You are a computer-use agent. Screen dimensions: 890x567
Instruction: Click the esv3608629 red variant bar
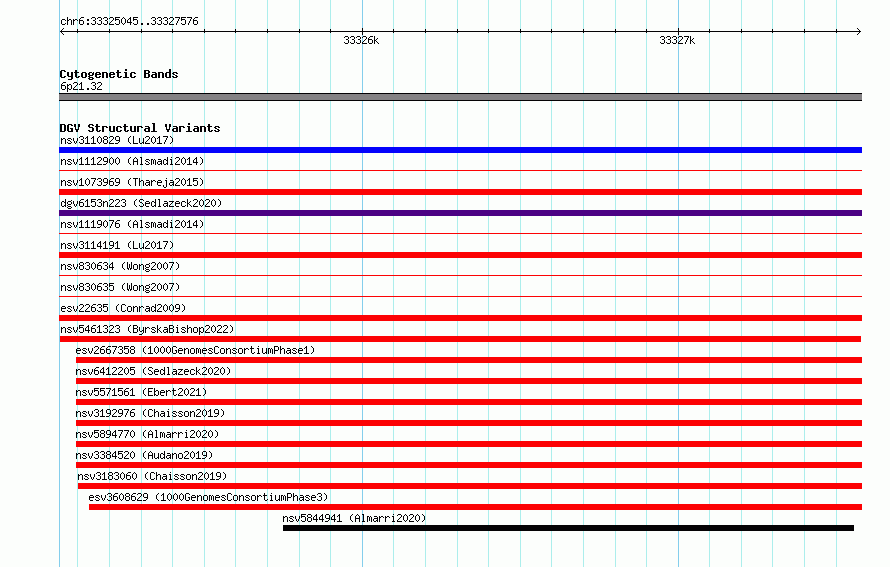476,507
